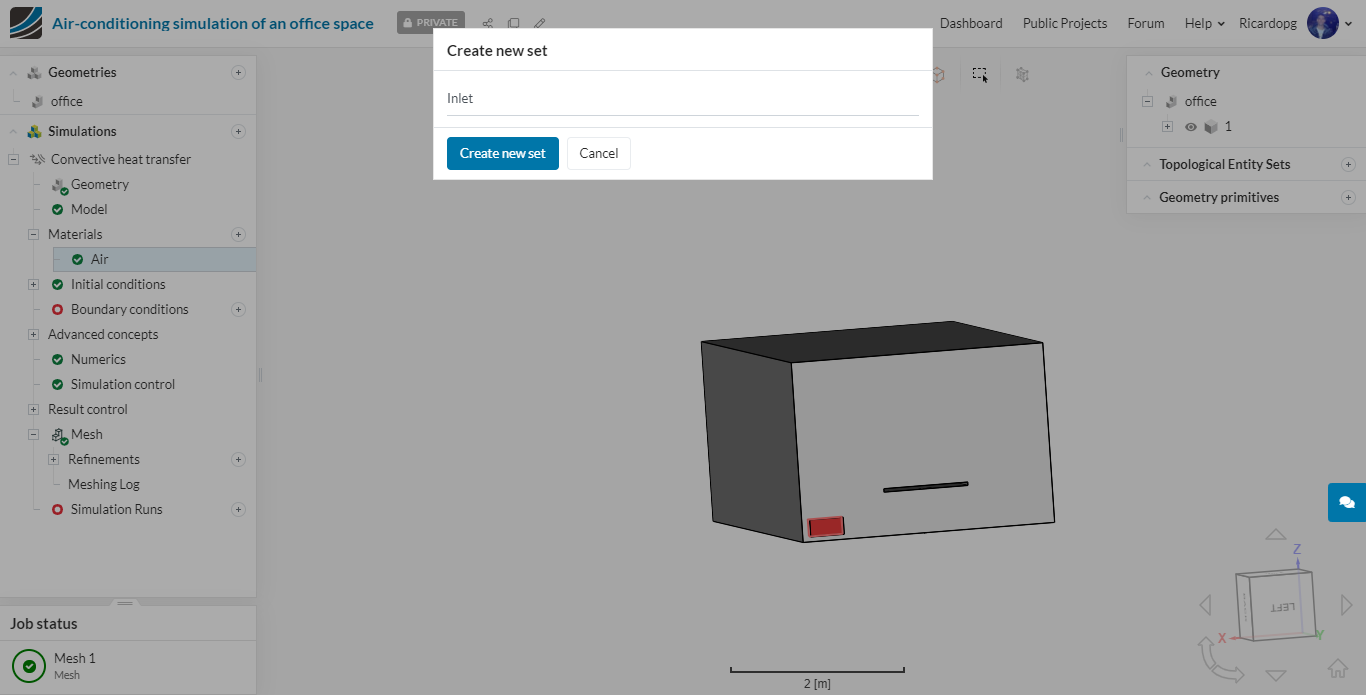Add a material with the plus icon

pyautogui.click(x=238, y=234)
